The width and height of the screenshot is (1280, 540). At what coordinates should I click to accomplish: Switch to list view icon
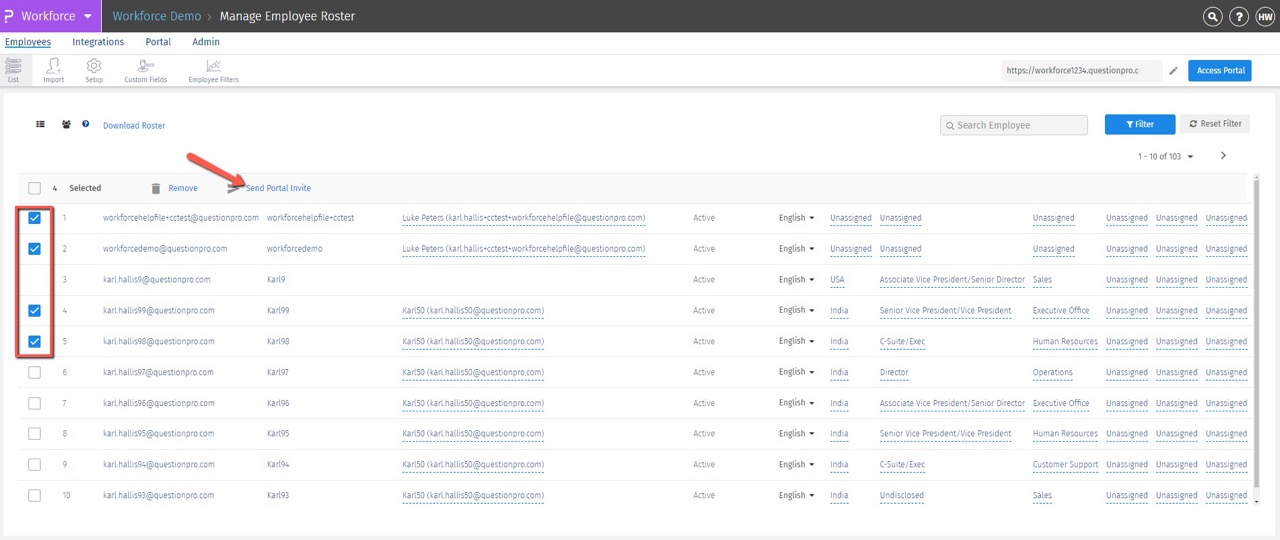click(41, 125)
